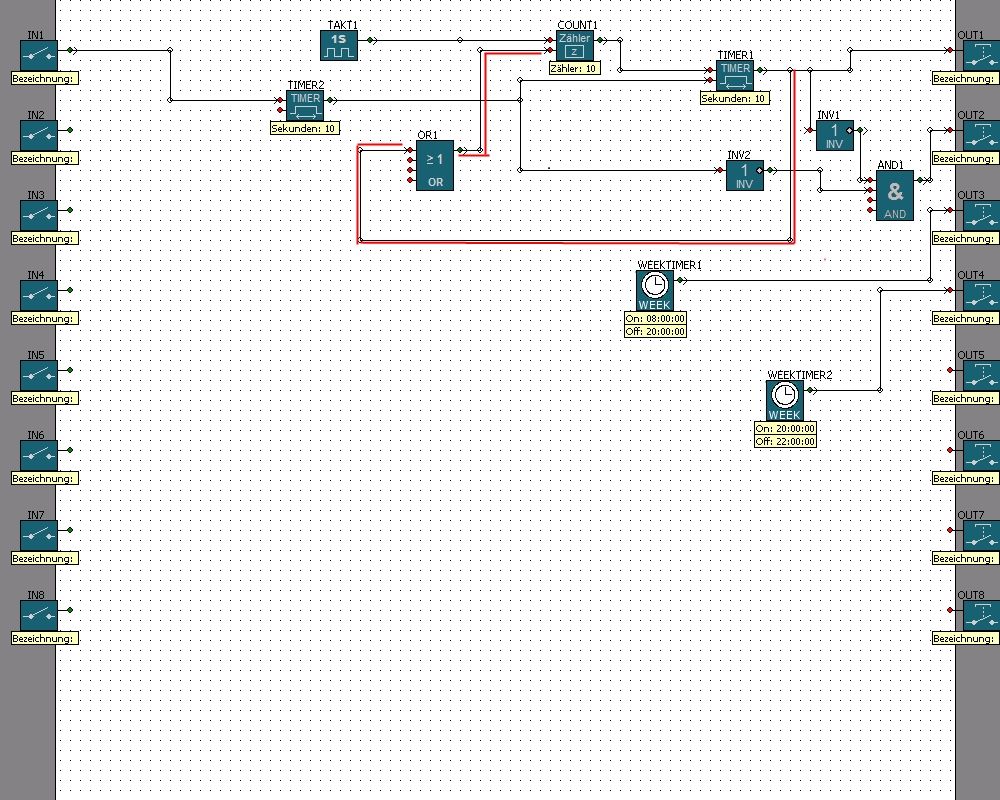Toggle the IN4 input switch

pos(40,294)
